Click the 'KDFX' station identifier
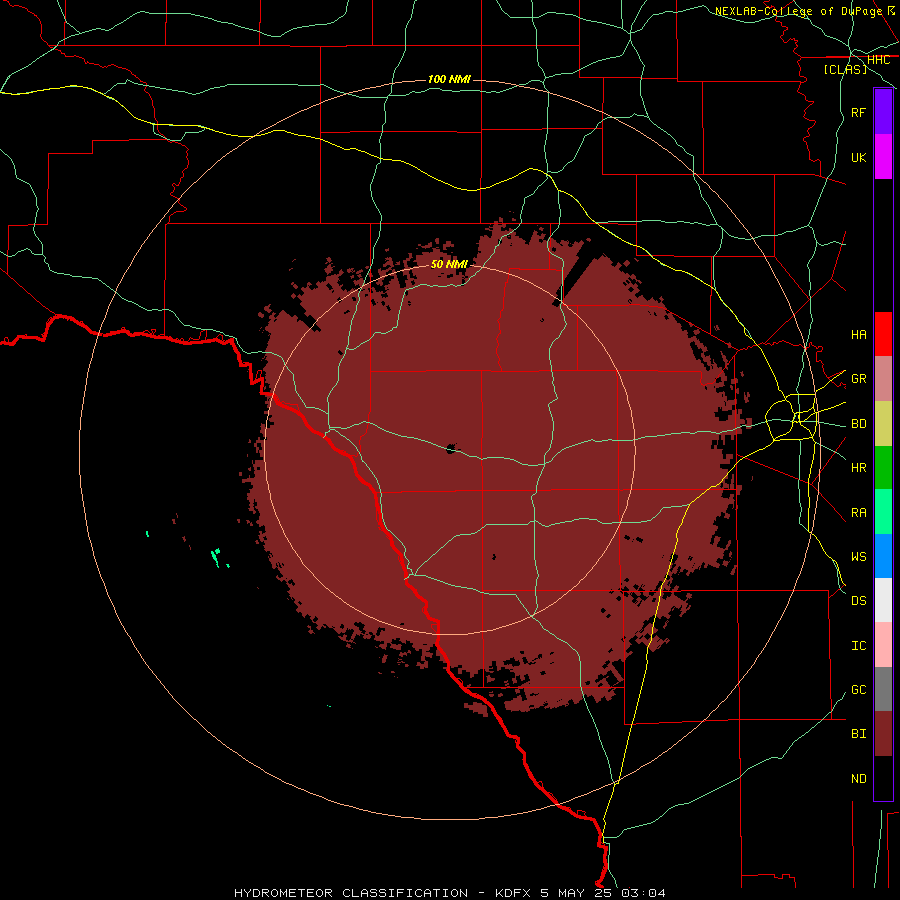 pyautogui.click(x=513, y=893)
